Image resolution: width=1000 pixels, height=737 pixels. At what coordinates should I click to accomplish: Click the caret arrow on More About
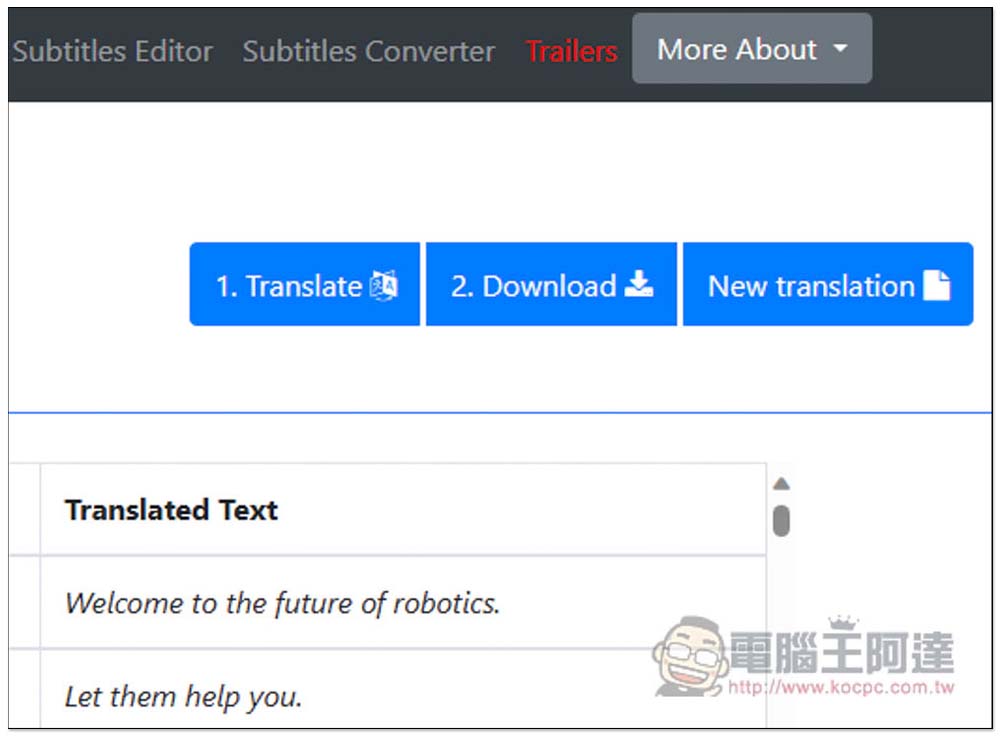(840, 49)
